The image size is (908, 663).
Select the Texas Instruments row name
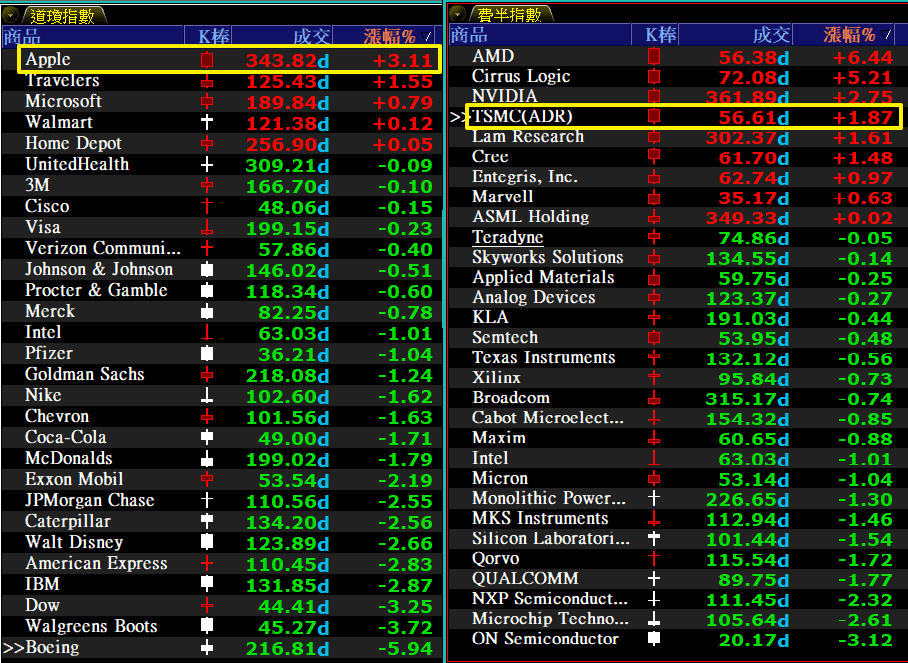click(544, 357)
